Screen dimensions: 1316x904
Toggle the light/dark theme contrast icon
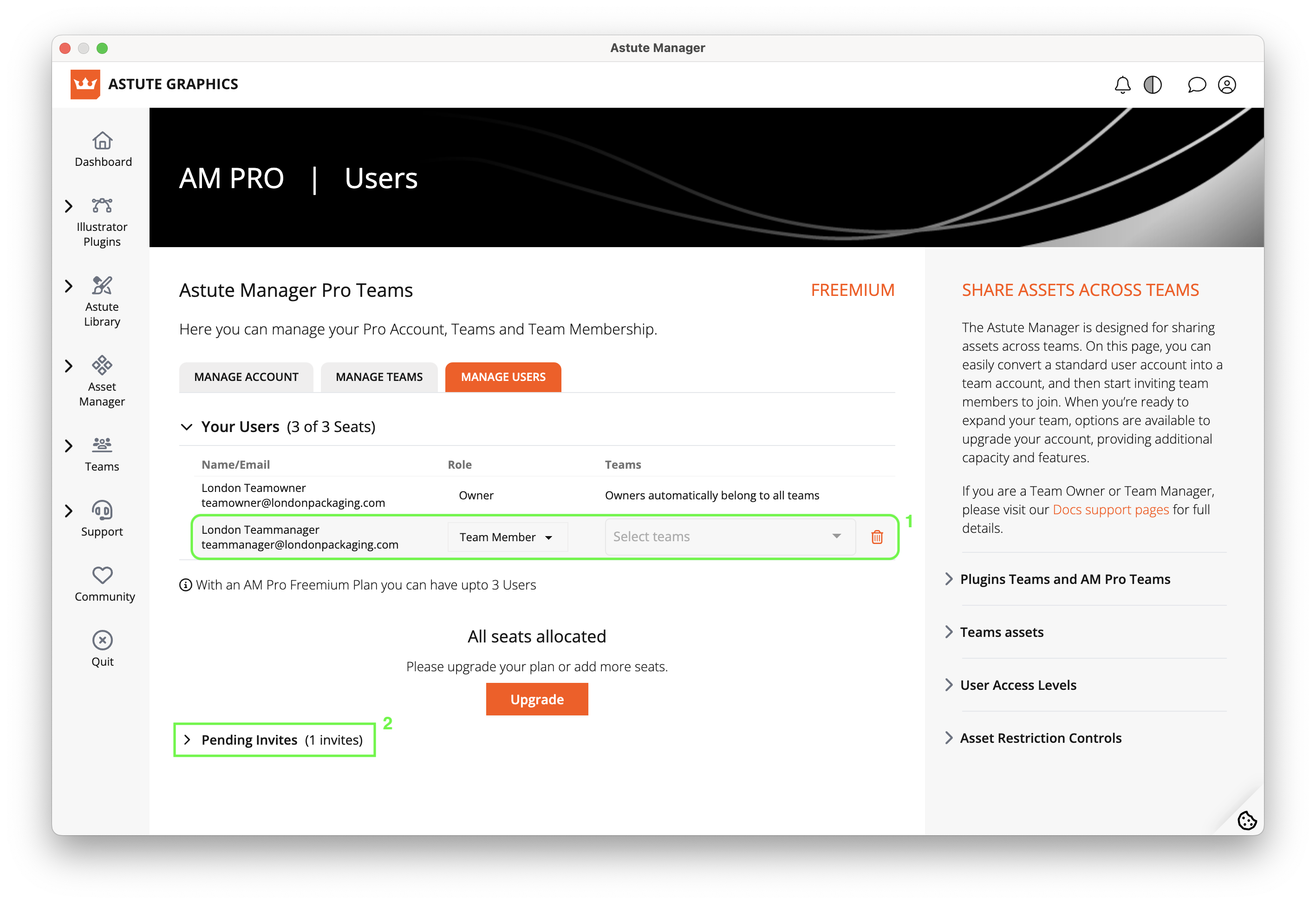1153,85
